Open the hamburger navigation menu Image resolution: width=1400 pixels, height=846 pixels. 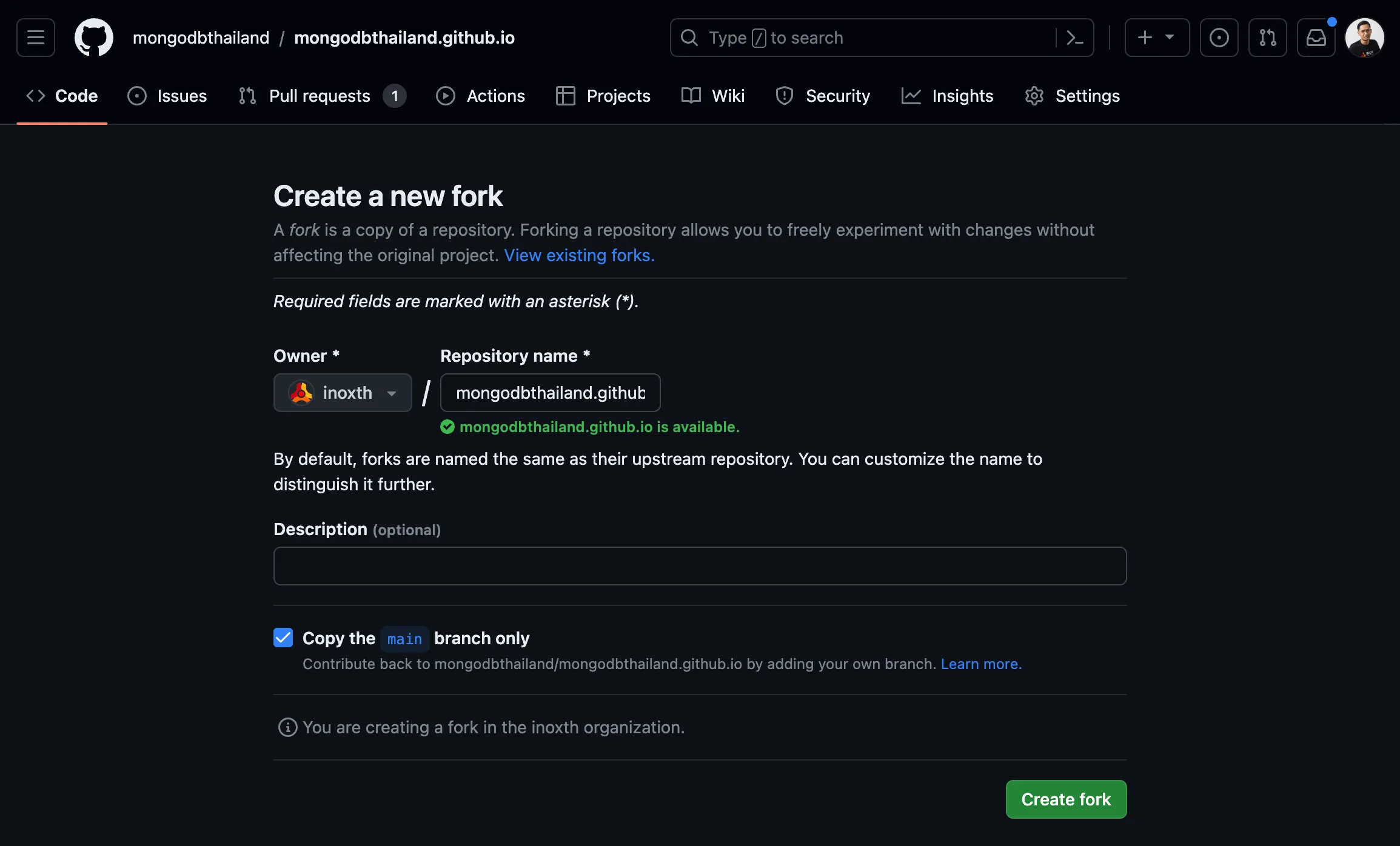point(36,38)
